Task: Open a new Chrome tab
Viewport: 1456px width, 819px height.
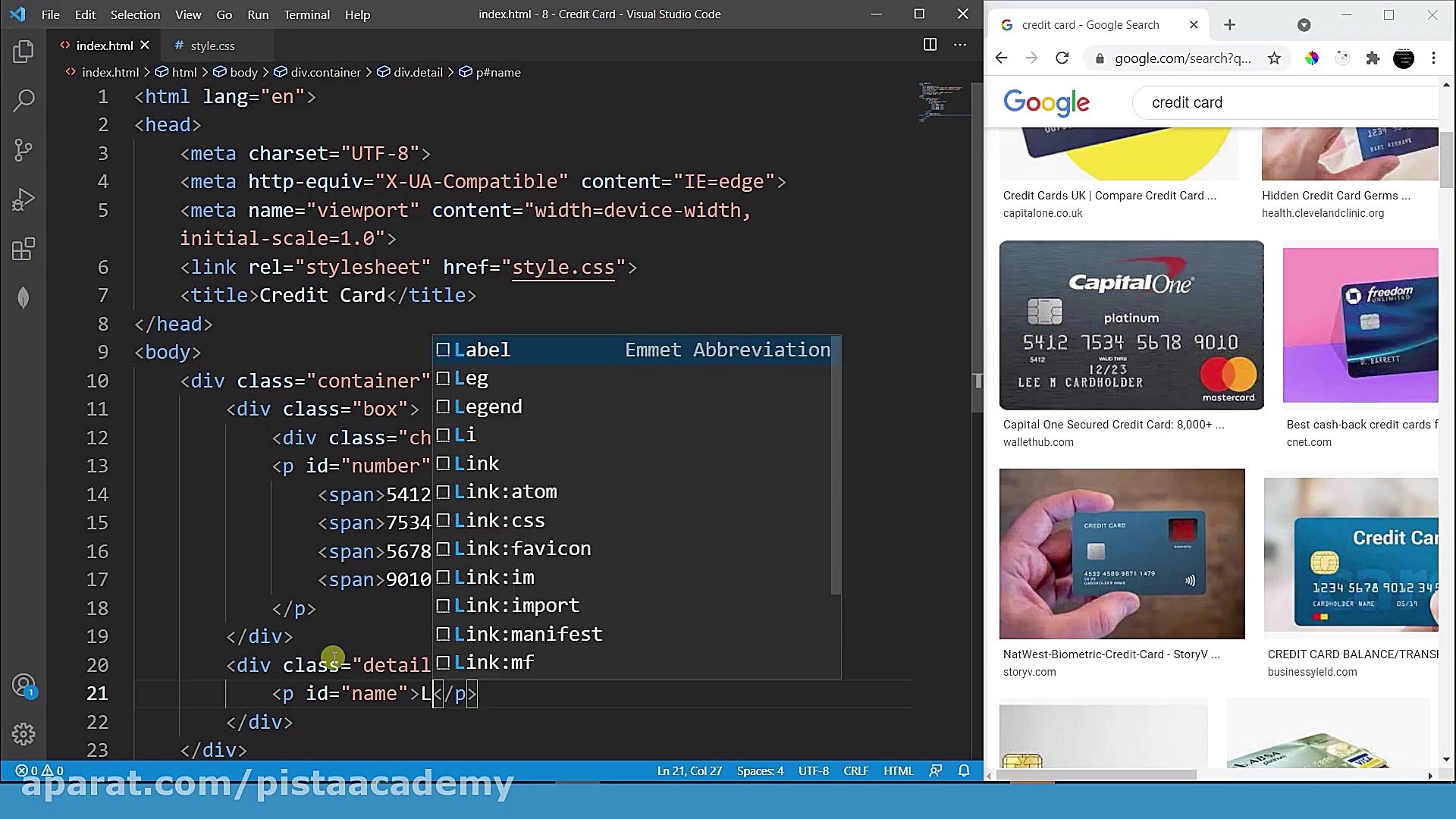Action: (1229, 25)
